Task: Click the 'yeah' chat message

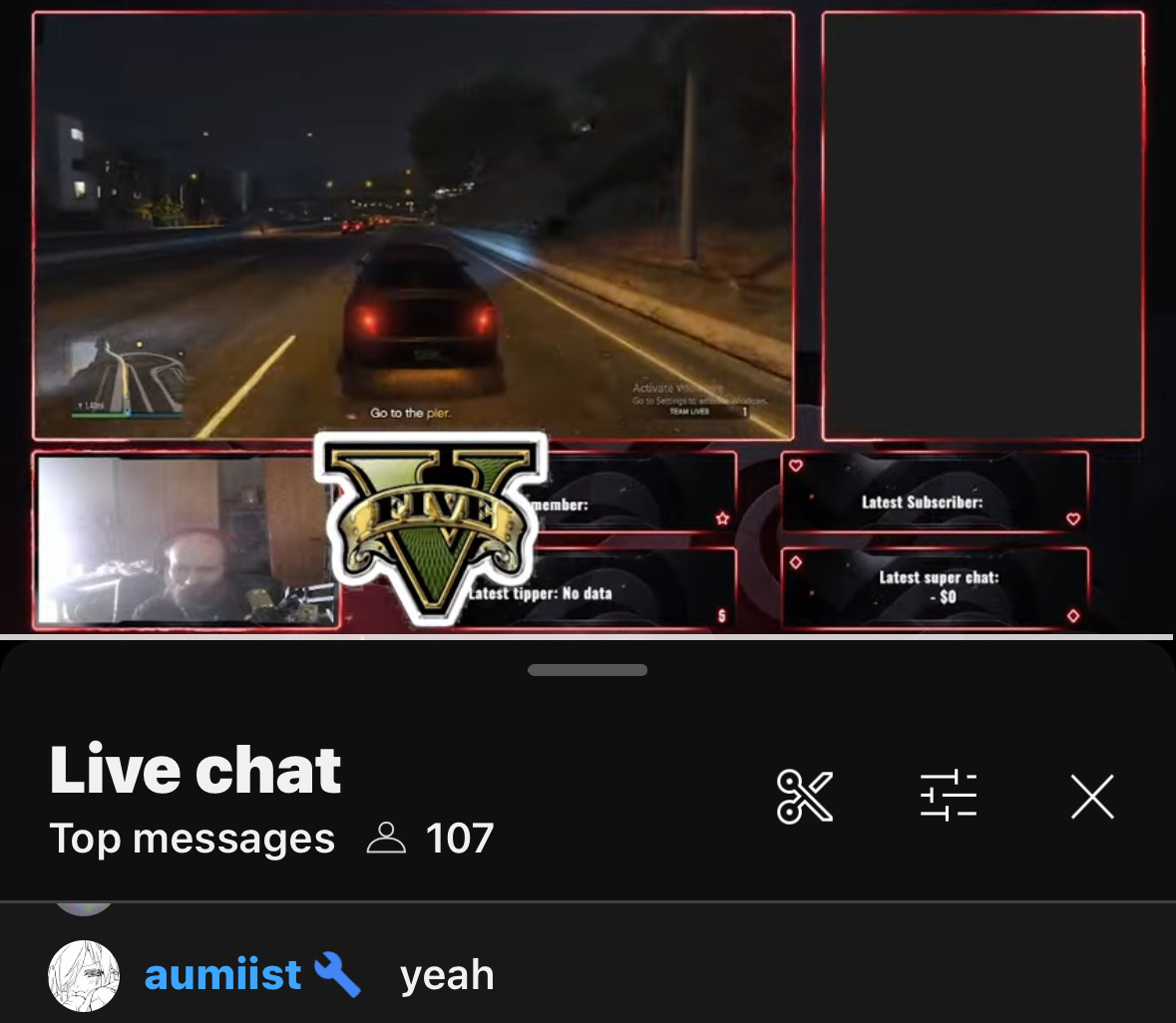Action: (x=447, y=975)
